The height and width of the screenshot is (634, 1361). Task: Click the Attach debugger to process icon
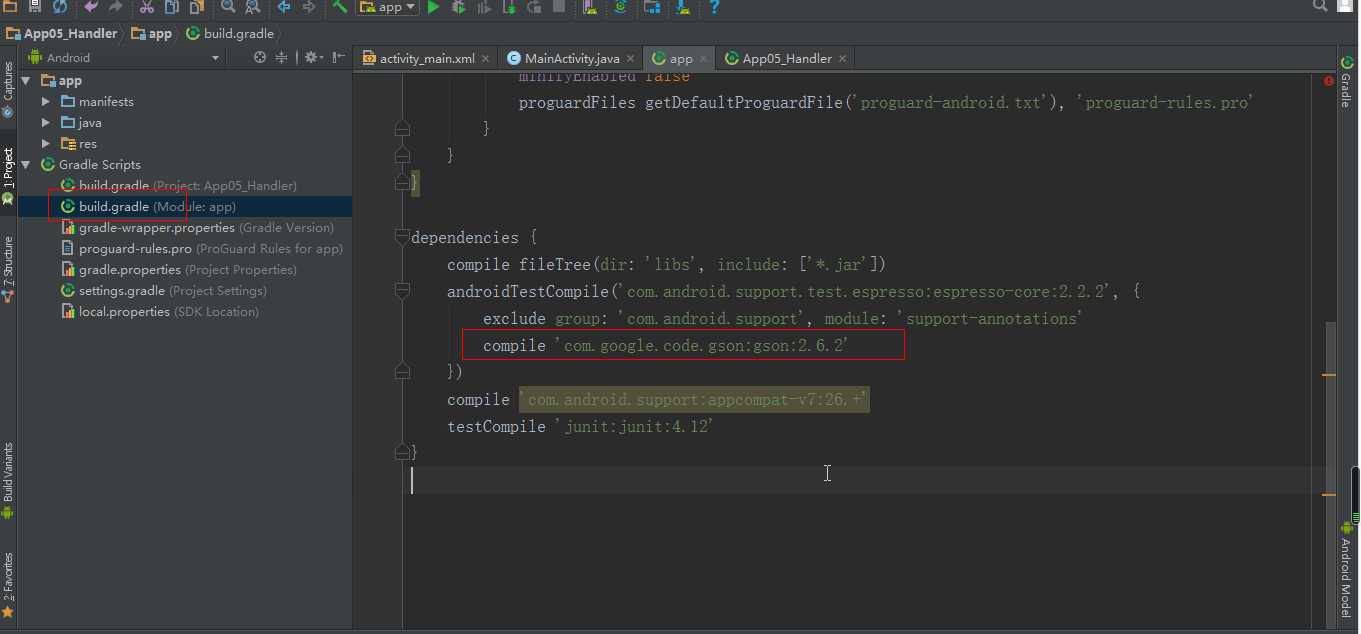(509, 6)
